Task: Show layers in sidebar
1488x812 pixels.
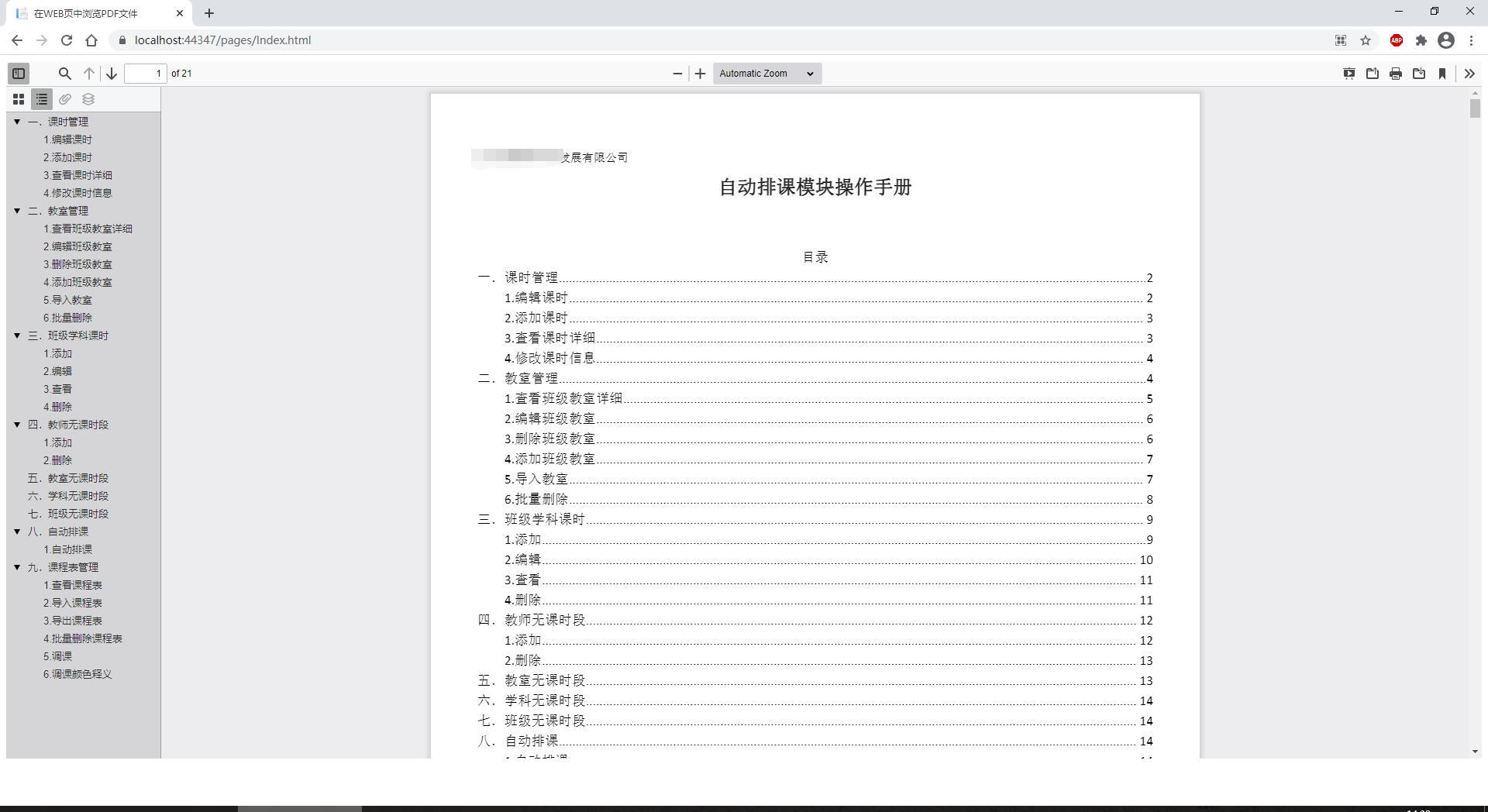Action: (x=88, y=99)
